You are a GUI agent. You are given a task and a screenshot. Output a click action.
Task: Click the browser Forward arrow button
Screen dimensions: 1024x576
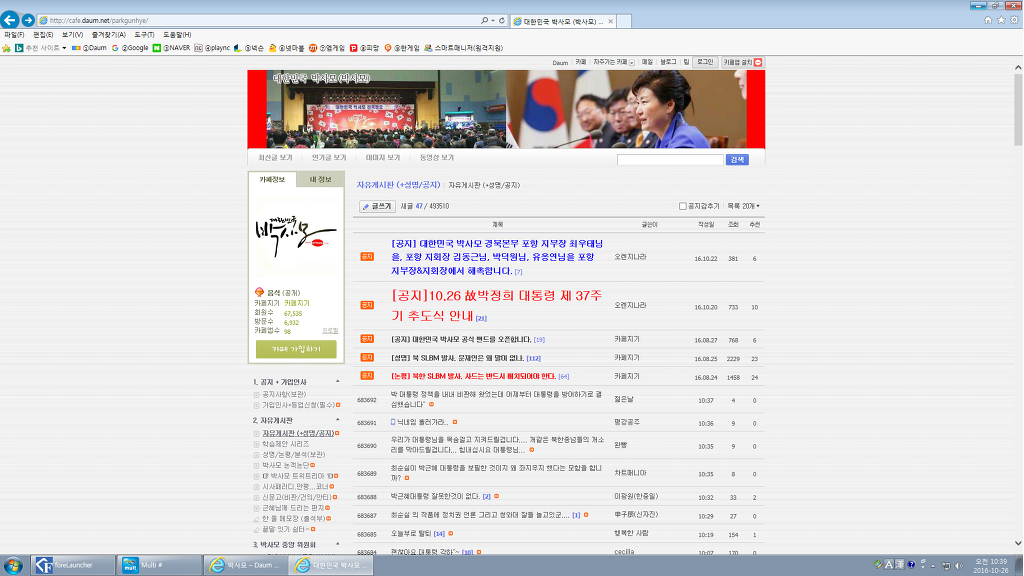coord(28,20)
